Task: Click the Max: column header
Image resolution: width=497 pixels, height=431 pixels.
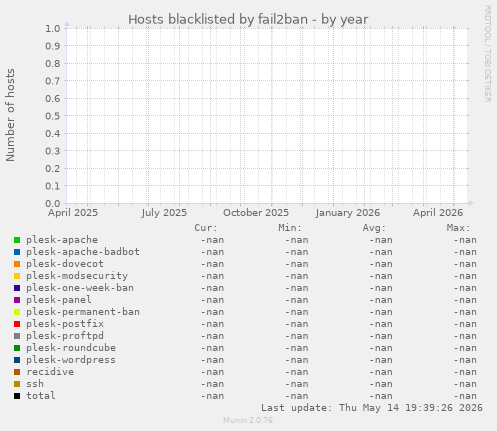Action: pos(458,228)
